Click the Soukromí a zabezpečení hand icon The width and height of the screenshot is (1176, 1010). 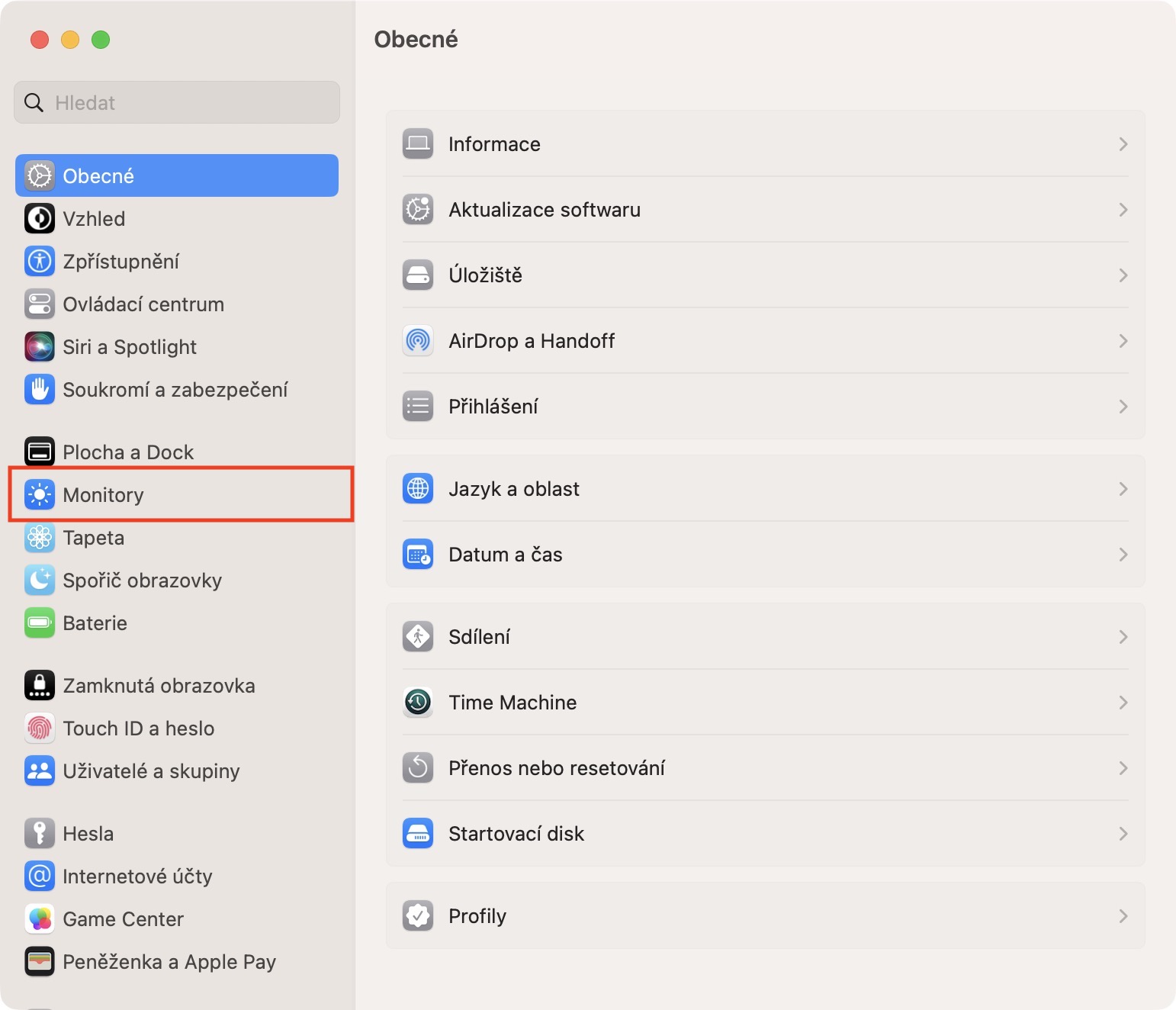[40, 390]
